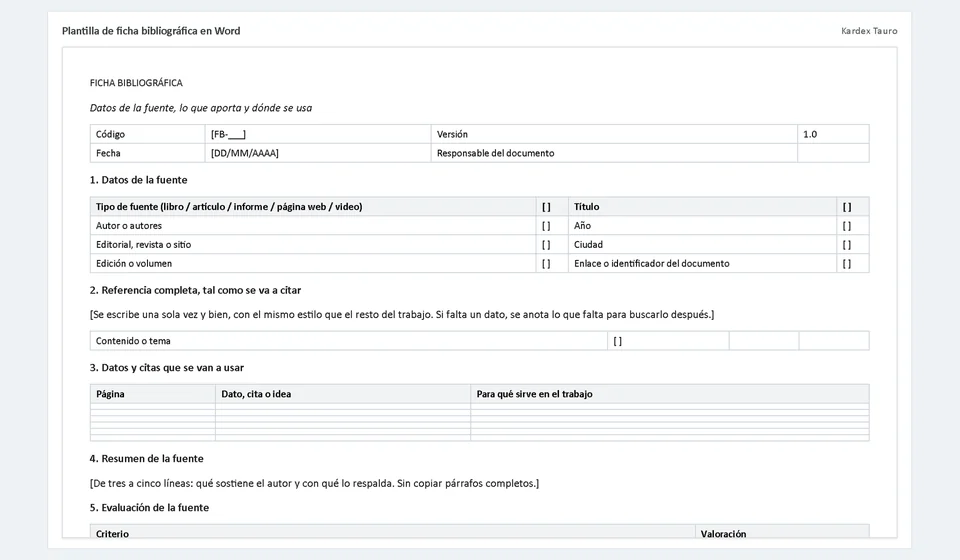Click the 'Editorial, revista o sitio' cell
This screenshot has height=560, width=960.
[x=313, y=245]
